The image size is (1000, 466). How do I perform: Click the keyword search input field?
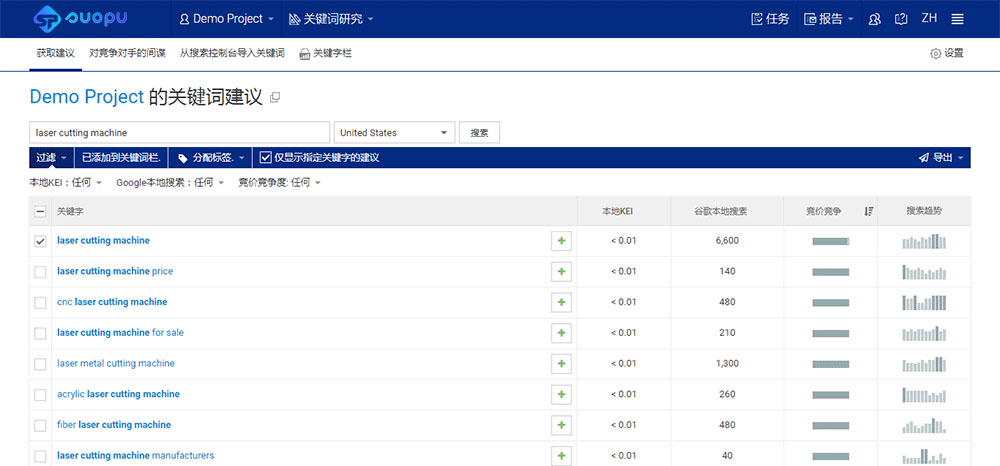(x=179, y=133)
